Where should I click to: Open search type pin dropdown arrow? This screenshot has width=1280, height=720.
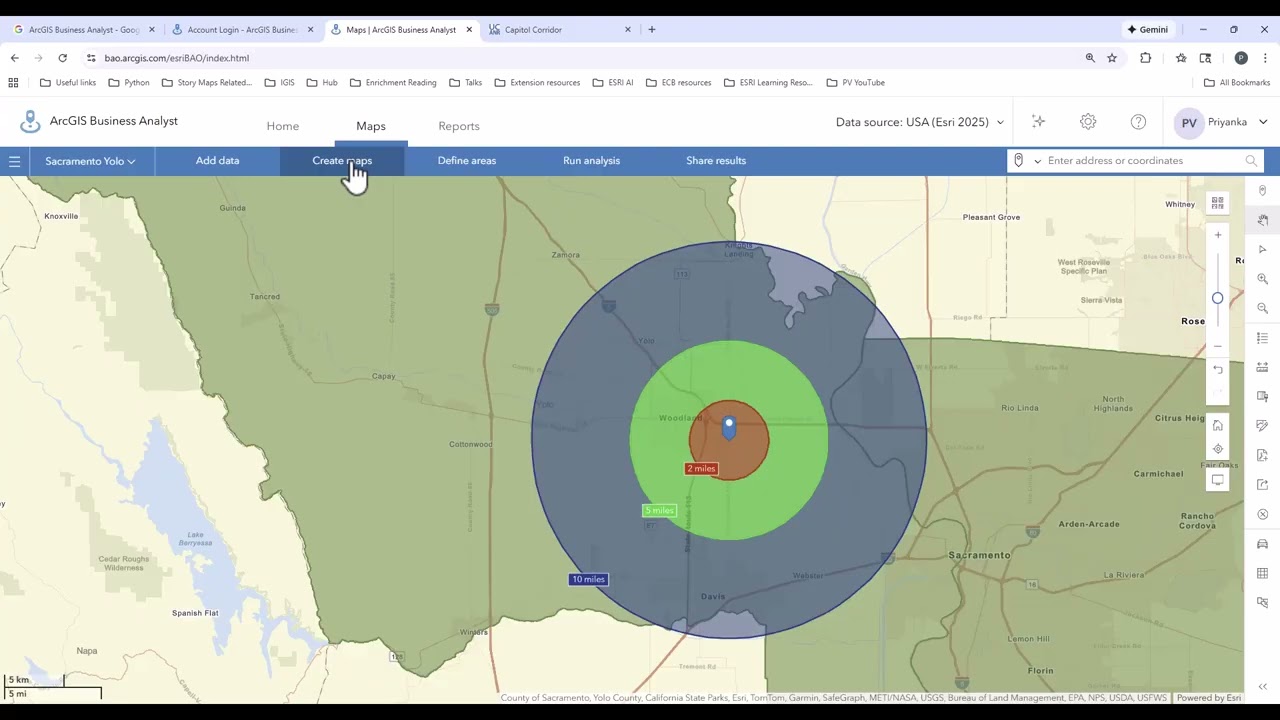(1037, 161)
